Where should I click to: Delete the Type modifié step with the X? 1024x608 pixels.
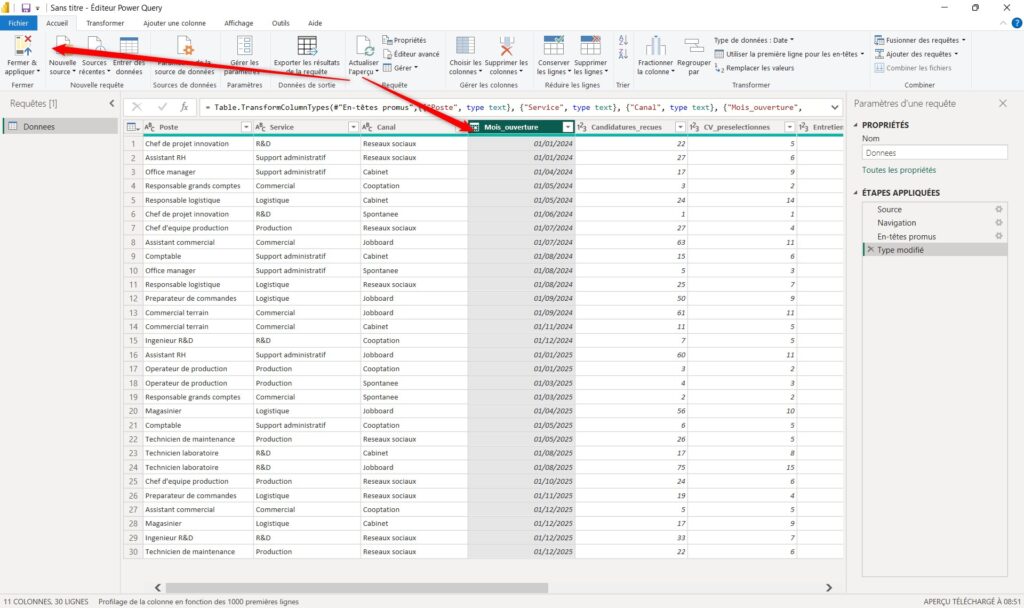click(870, 249)
